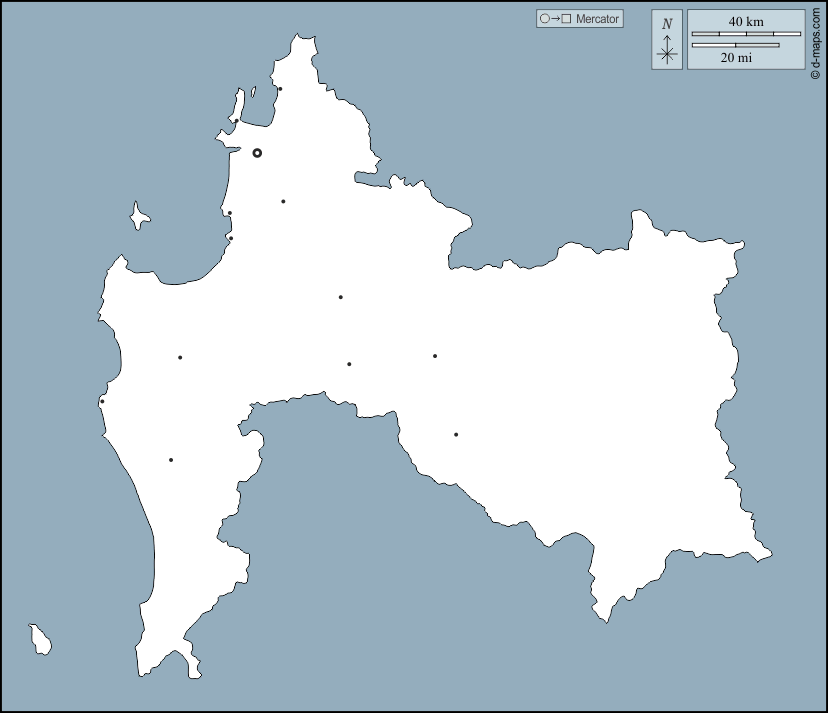
Task: Click the lower of the two coastal dots below the capital
Action: click(x=230, y=238)
